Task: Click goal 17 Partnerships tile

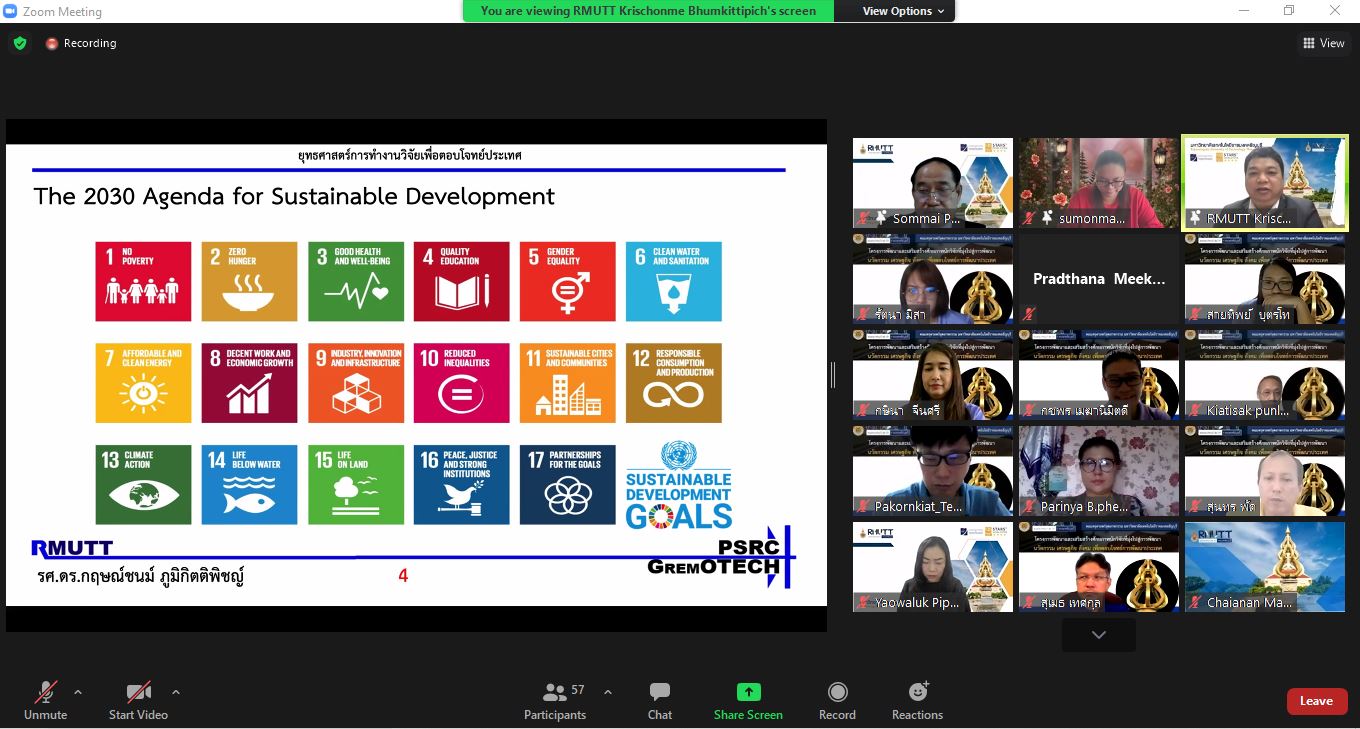Action: tap(568, 485)
